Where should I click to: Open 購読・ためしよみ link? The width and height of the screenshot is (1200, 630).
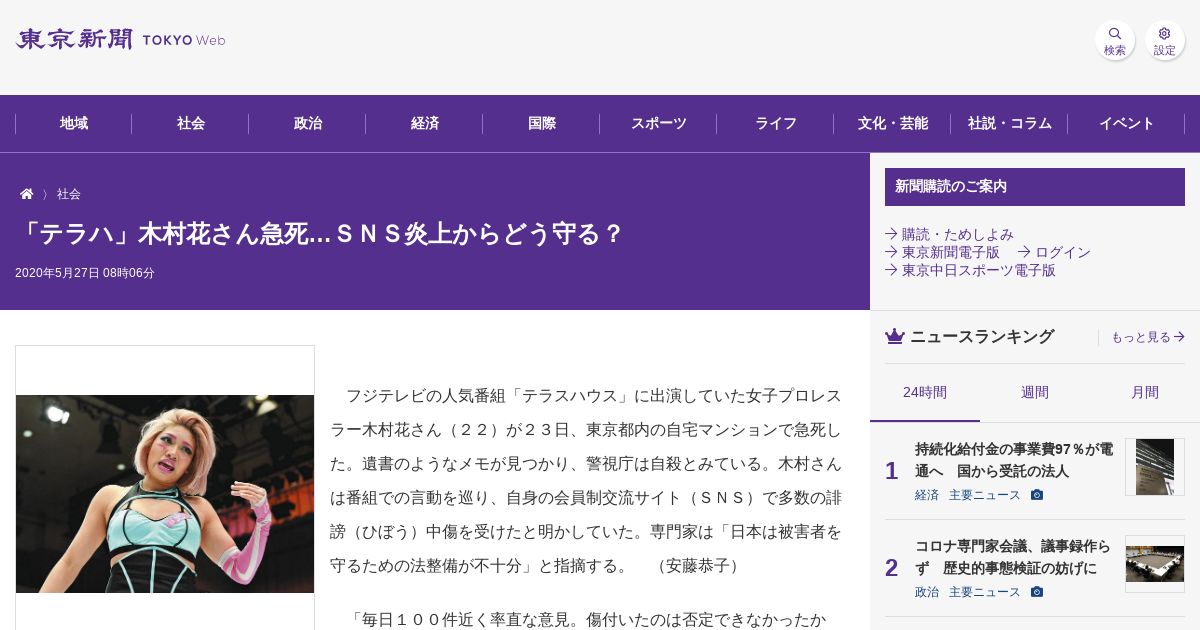pyautogui.click(x=949, y=234)
